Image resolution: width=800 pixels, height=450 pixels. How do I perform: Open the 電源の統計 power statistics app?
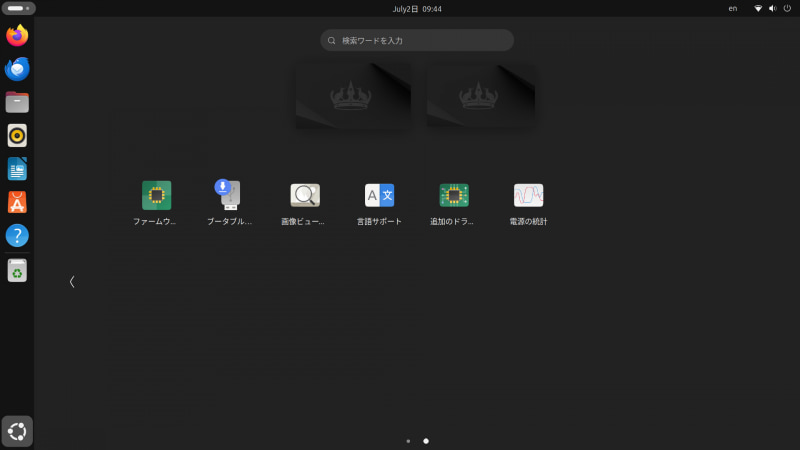click(528, 203)
